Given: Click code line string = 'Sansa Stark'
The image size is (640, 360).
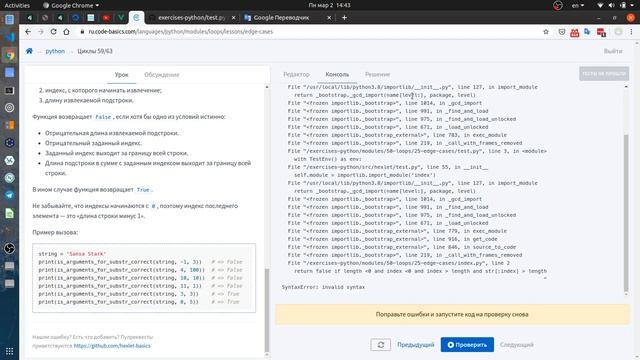Looking at the screenshot, I should click(72, 254).
